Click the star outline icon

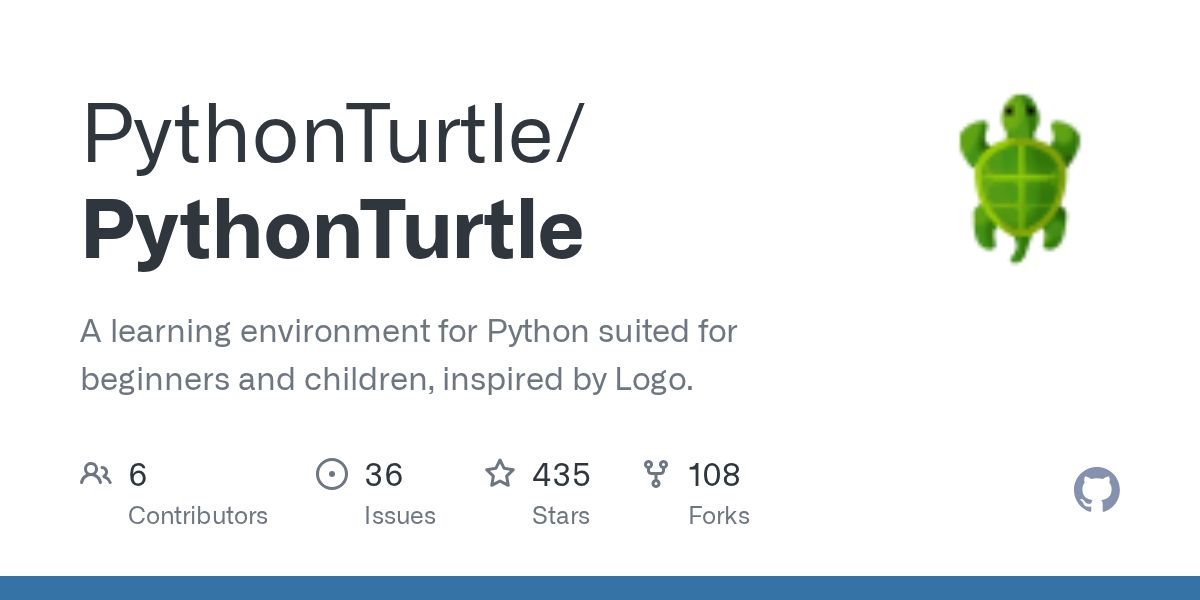499,473
